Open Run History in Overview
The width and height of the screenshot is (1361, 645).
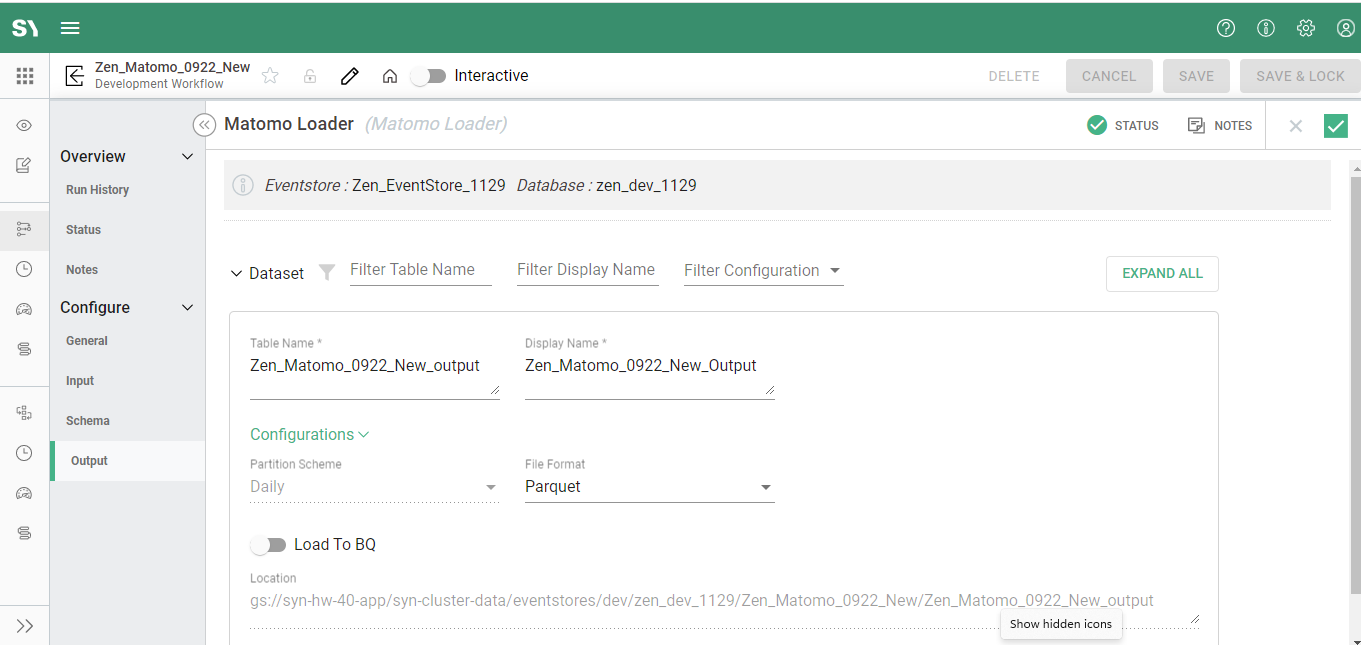tap(97, 190)
